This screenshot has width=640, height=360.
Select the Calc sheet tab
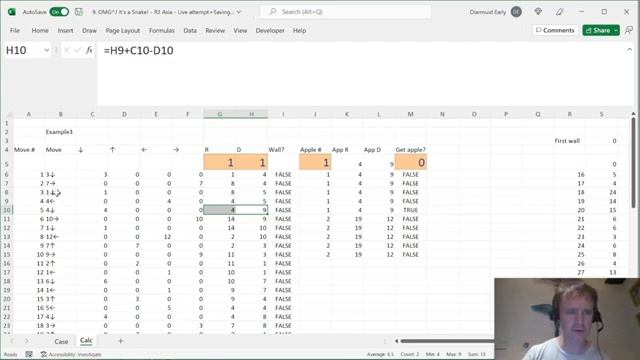point(86,340)
